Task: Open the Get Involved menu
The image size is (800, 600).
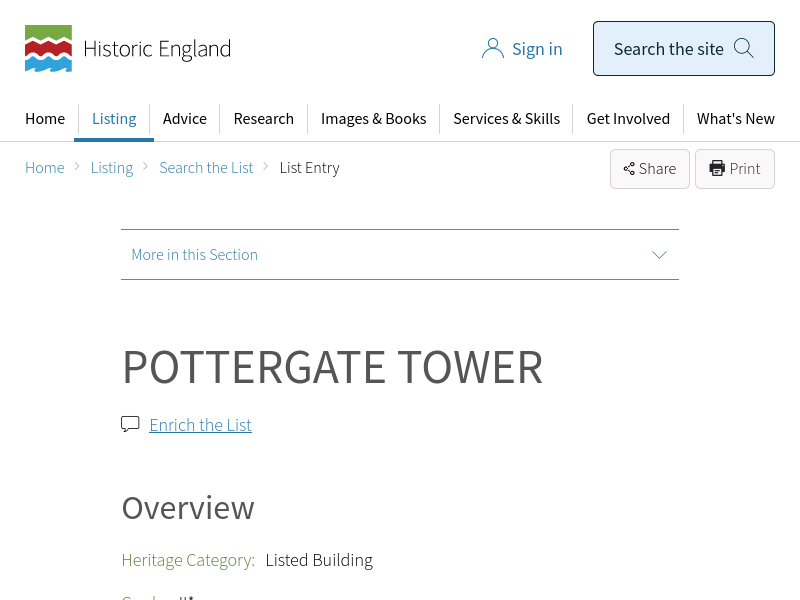Action: click(628, 119)
